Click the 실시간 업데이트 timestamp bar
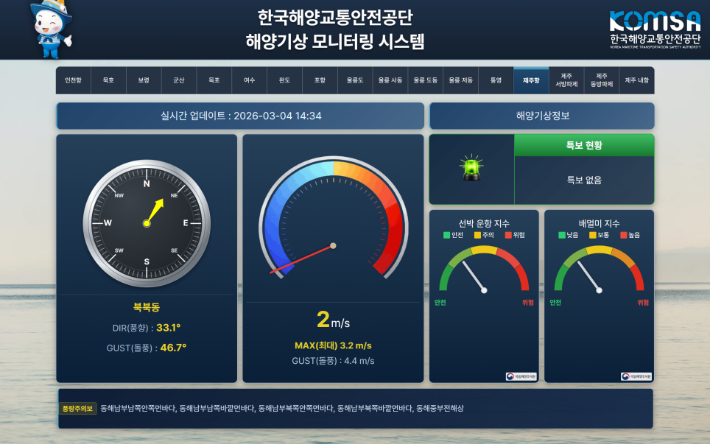This screenshot has width=710, height=444. (241, 116)
